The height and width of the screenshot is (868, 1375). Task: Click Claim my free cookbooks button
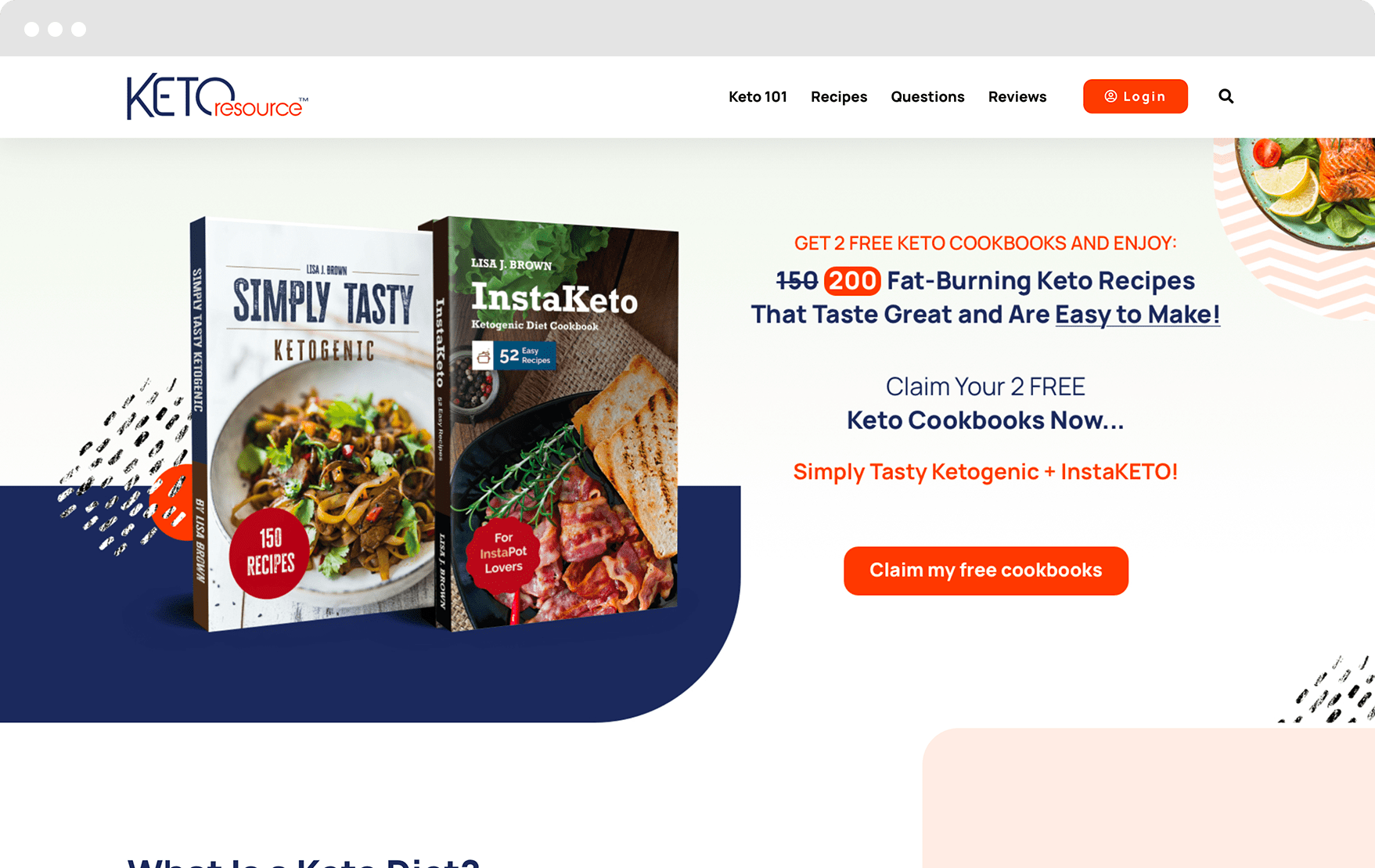(x=986, y=571)
